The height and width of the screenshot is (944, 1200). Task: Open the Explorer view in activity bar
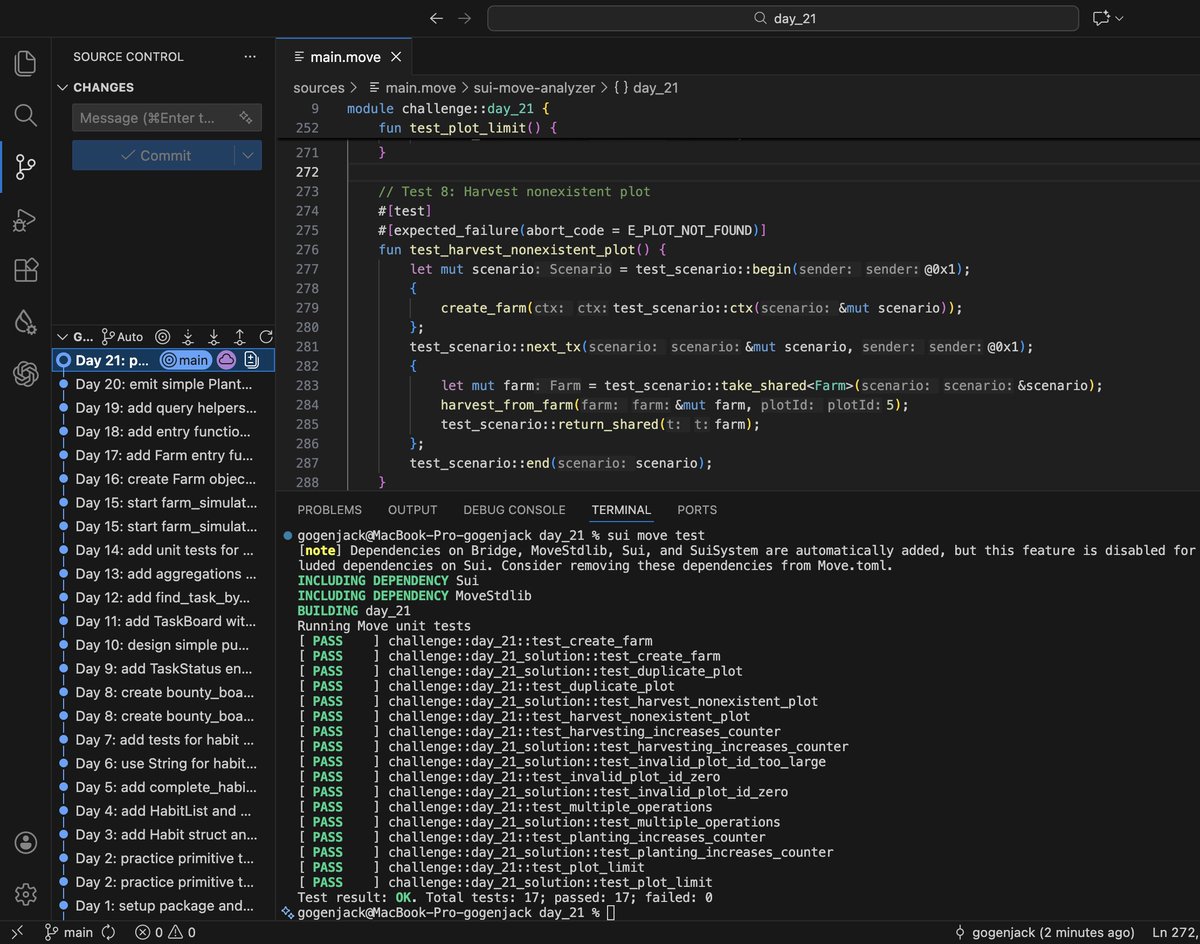tap(26, 63)
